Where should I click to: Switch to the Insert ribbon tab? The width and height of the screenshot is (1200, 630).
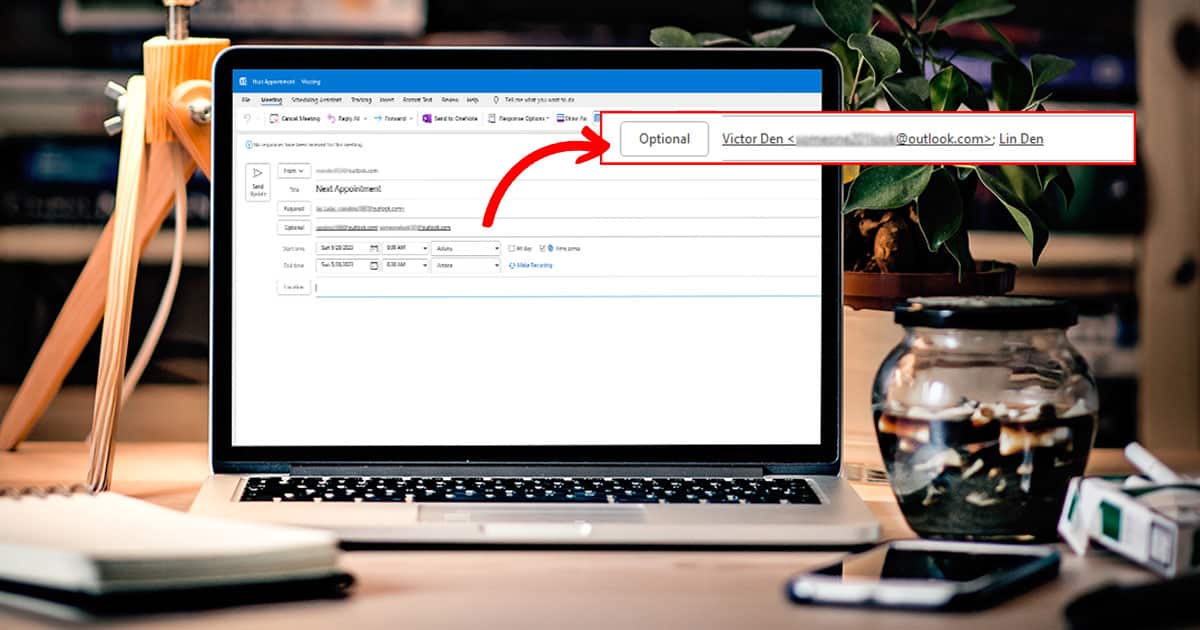pos(387,100)
